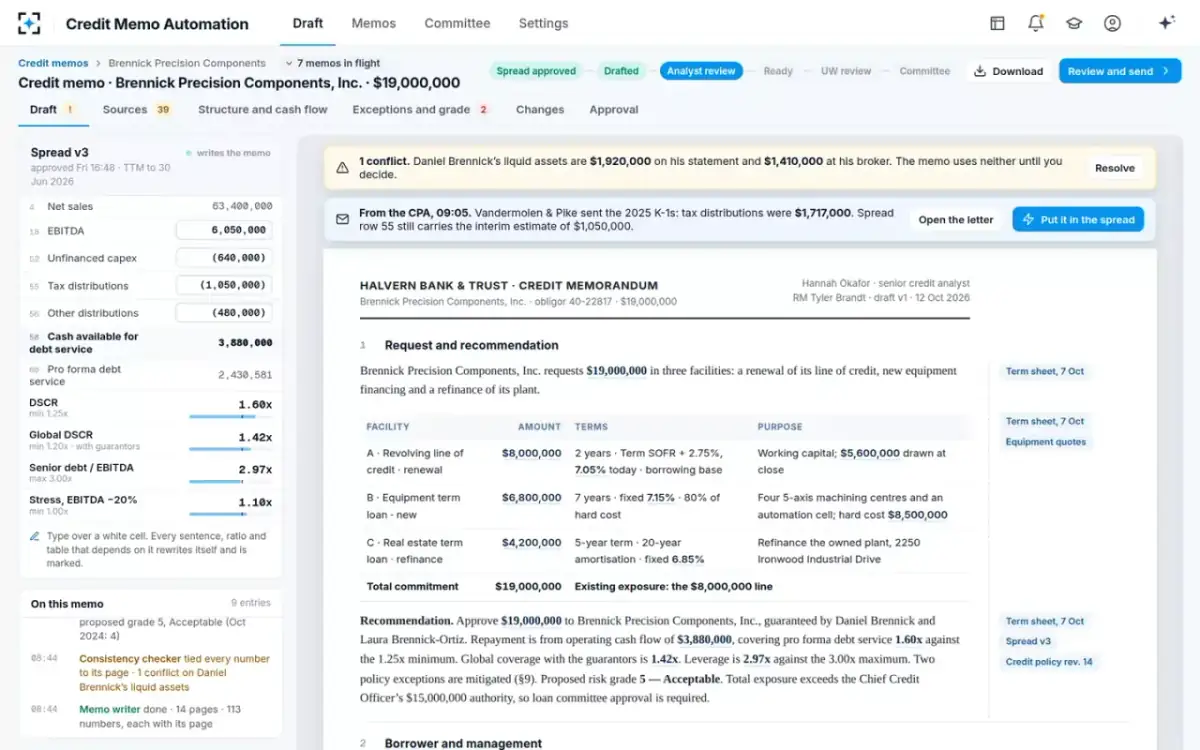Click Review and send button
The width and height of the screenshot is (1200, 750).
click(x=1119, y=71)
